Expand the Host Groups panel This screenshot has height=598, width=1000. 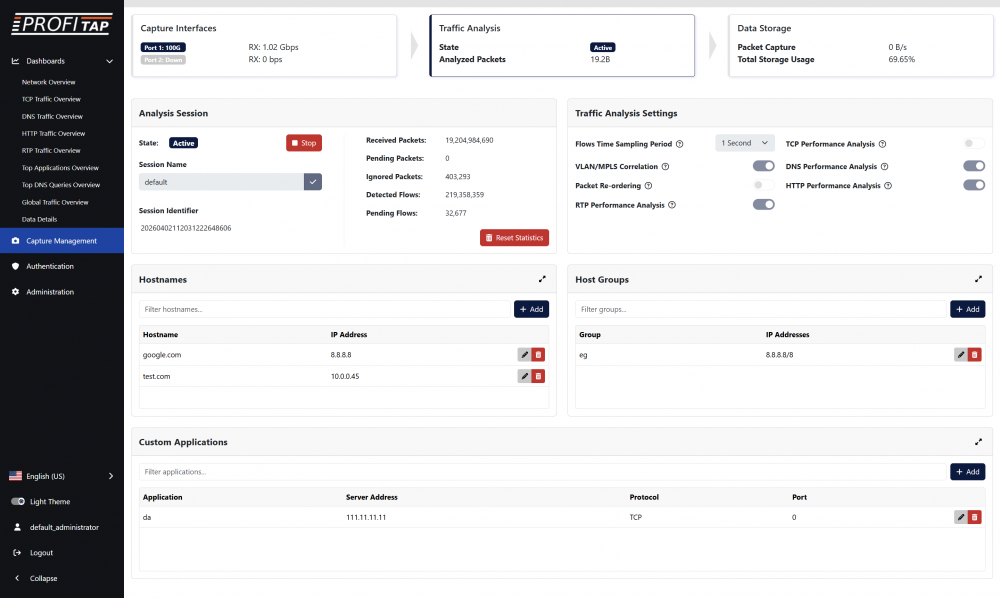pos(978,280)
